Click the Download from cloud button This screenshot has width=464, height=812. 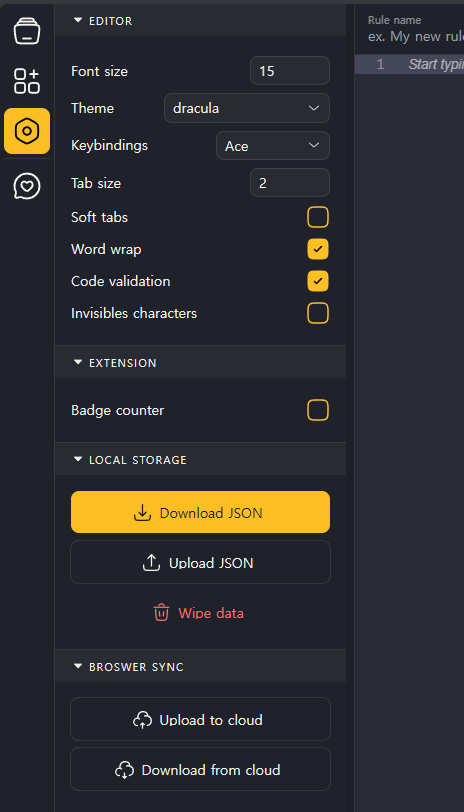200,769
